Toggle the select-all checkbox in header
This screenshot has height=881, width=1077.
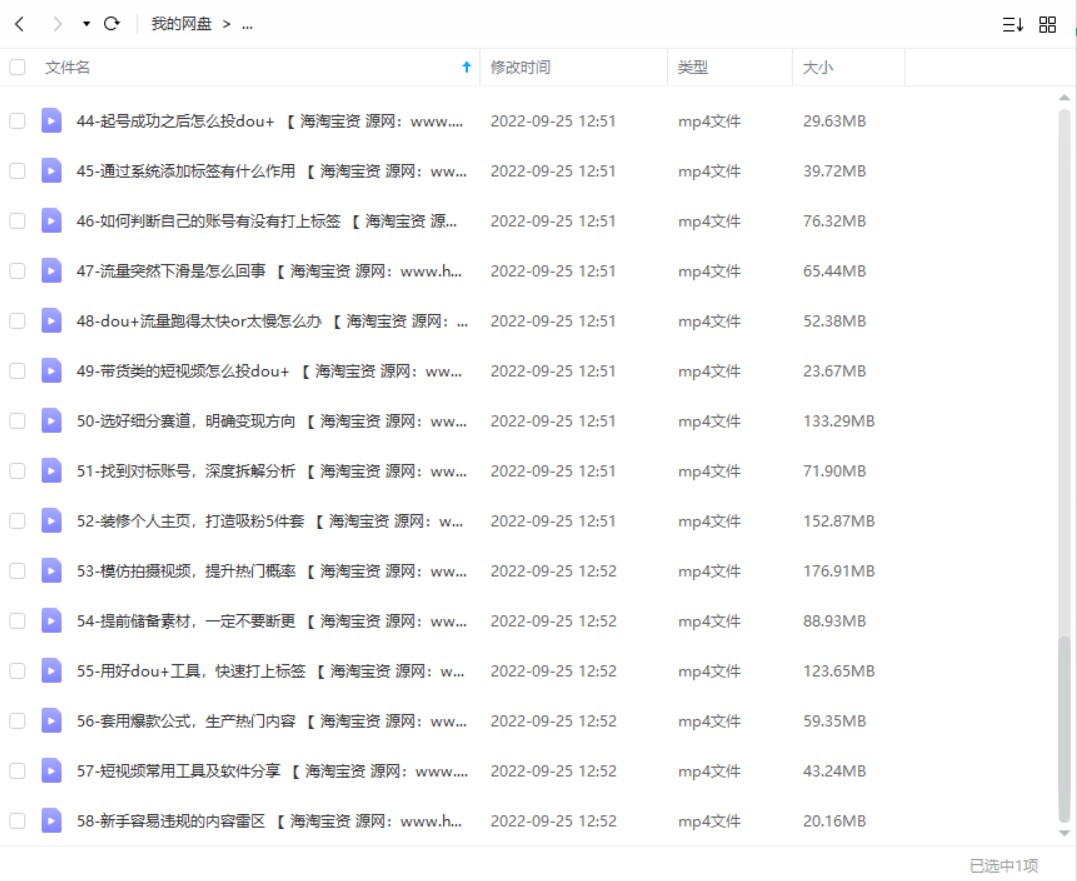[x=17, y=67]
